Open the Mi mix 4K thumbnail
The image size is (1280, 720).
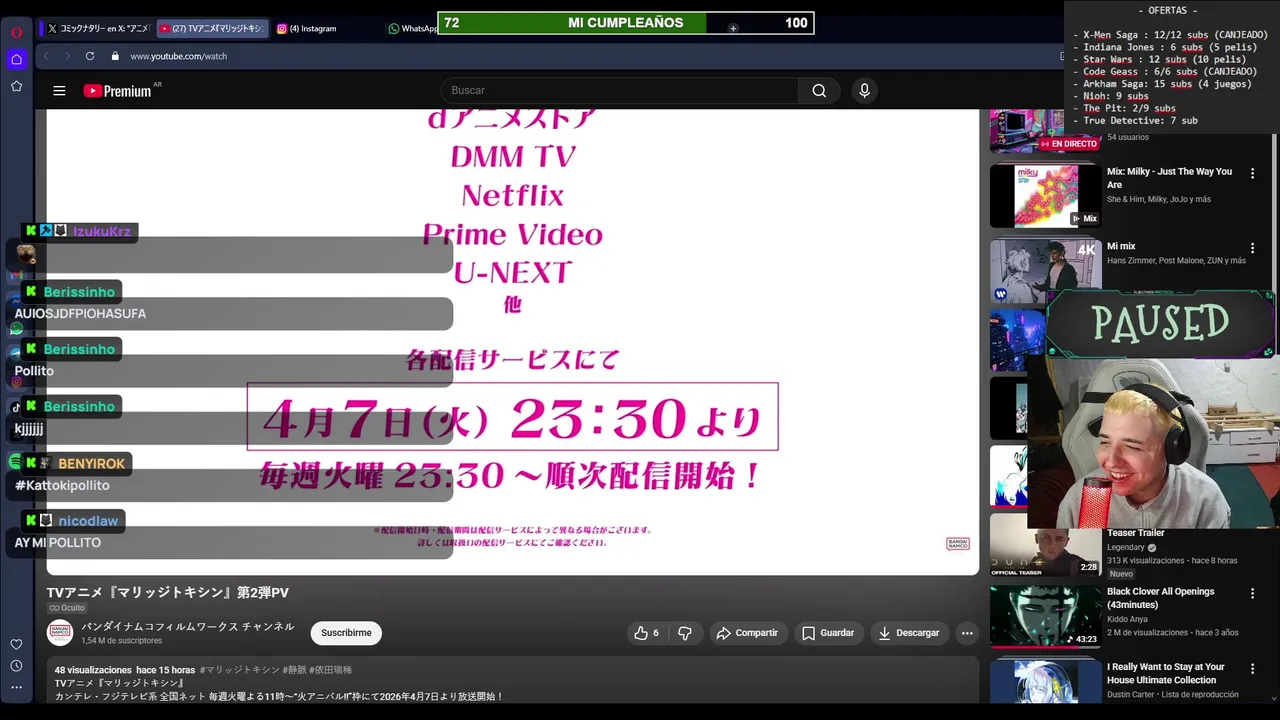click(x=1045, y=270)
